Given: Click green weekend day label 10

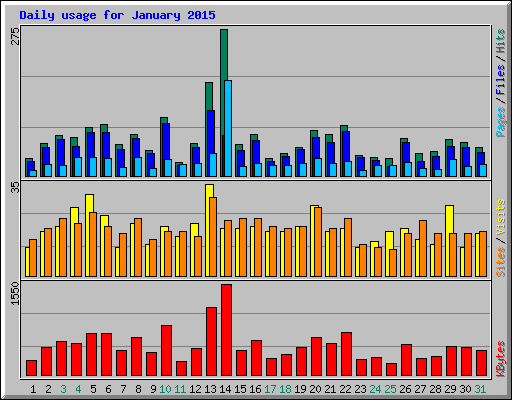Looking at the screenshot, I should pos(165,389).
